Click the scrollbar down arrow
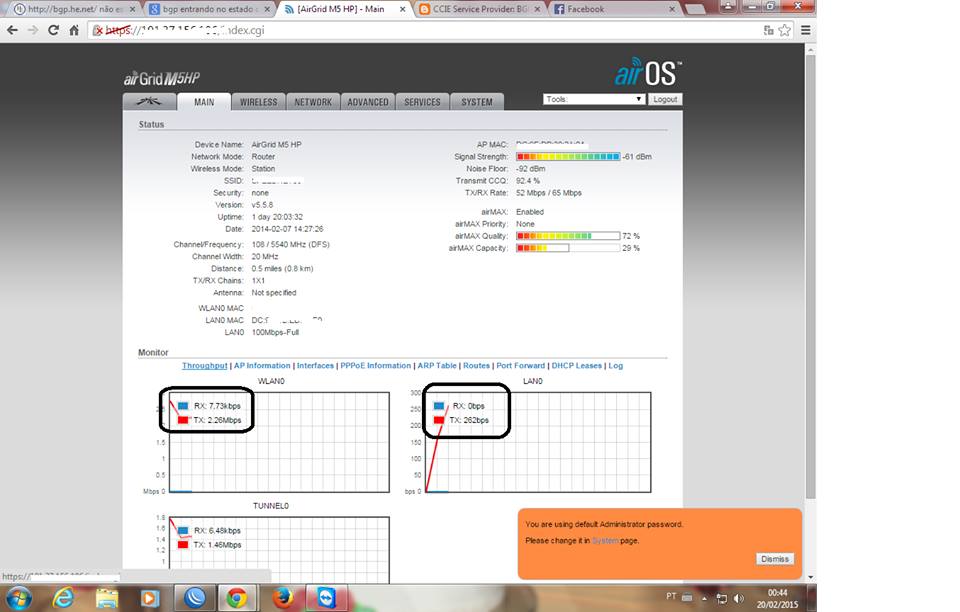The width and height of the screenshot is (960, 612). point(811,577)
